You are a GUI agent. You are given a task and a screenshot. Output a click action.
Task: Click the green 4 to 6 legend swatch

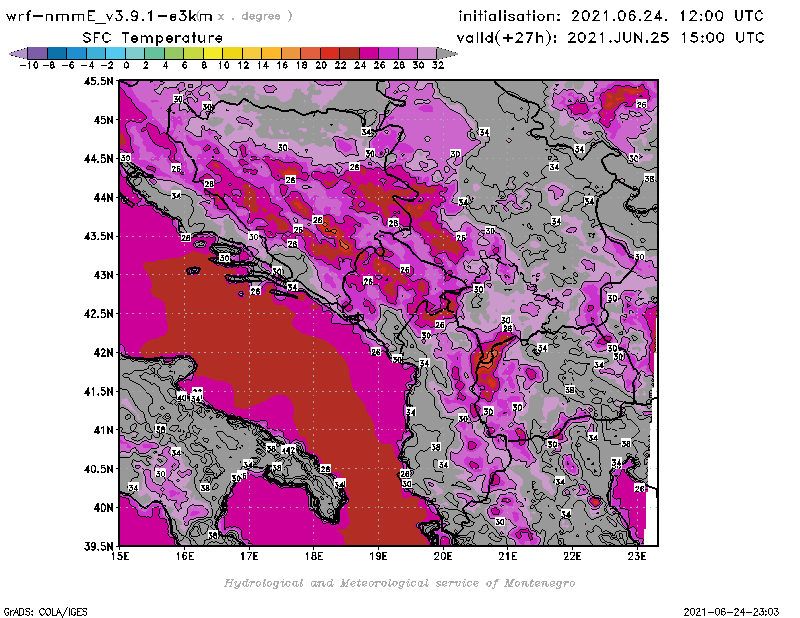(x=174, y=53)
